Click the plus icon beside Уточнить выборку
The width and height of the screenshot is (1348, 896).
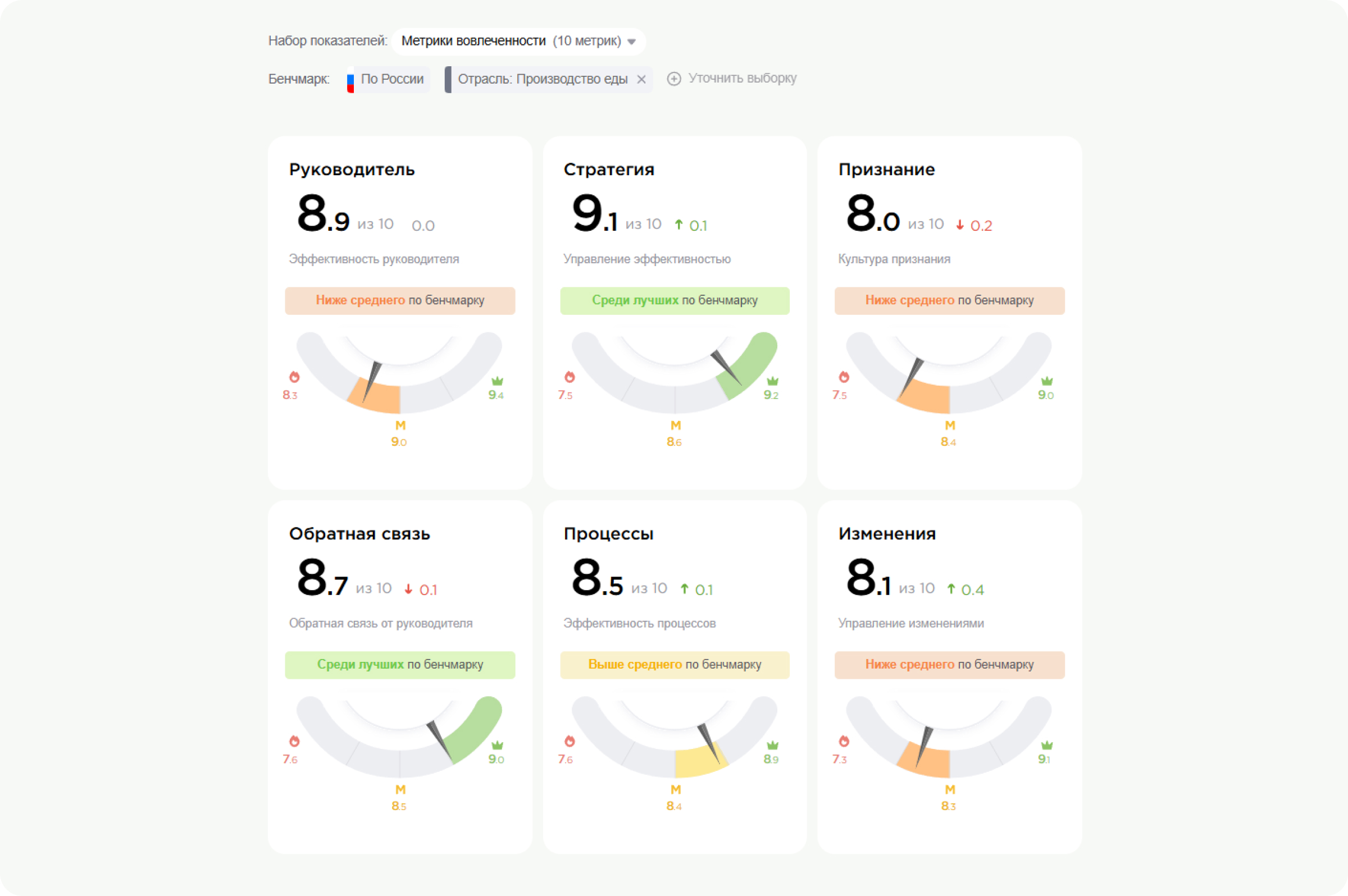coord(674,79)
